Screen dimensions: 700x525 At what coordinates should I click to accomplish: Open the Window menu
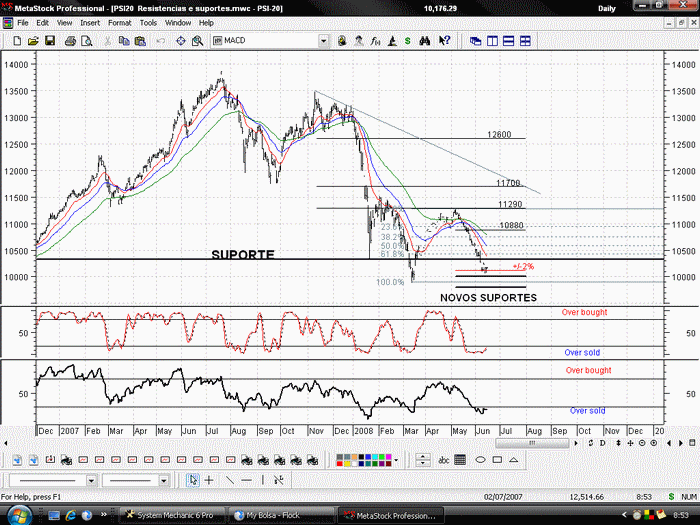(x=178, y=23)
